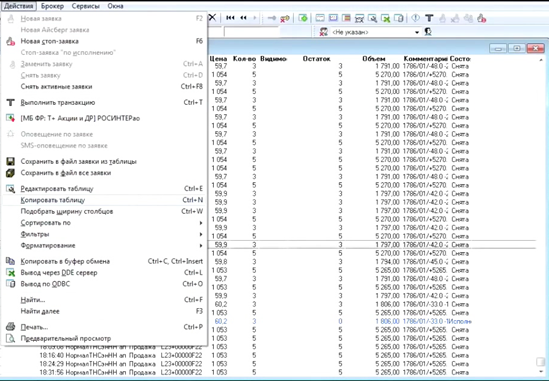
Task: Open the Окна menu
Action: point(115,6)
